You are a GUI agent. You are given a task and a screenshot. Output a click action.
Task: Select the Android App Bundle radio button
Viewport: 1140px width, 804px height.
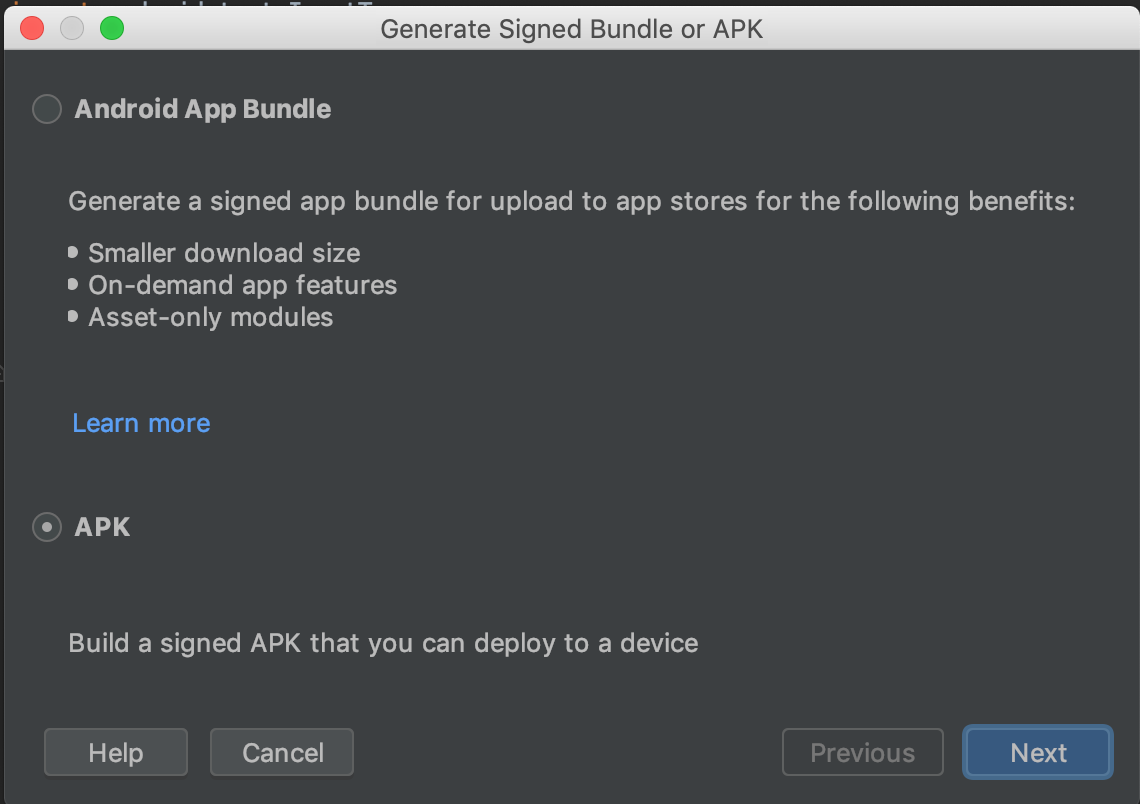[47, 109]
